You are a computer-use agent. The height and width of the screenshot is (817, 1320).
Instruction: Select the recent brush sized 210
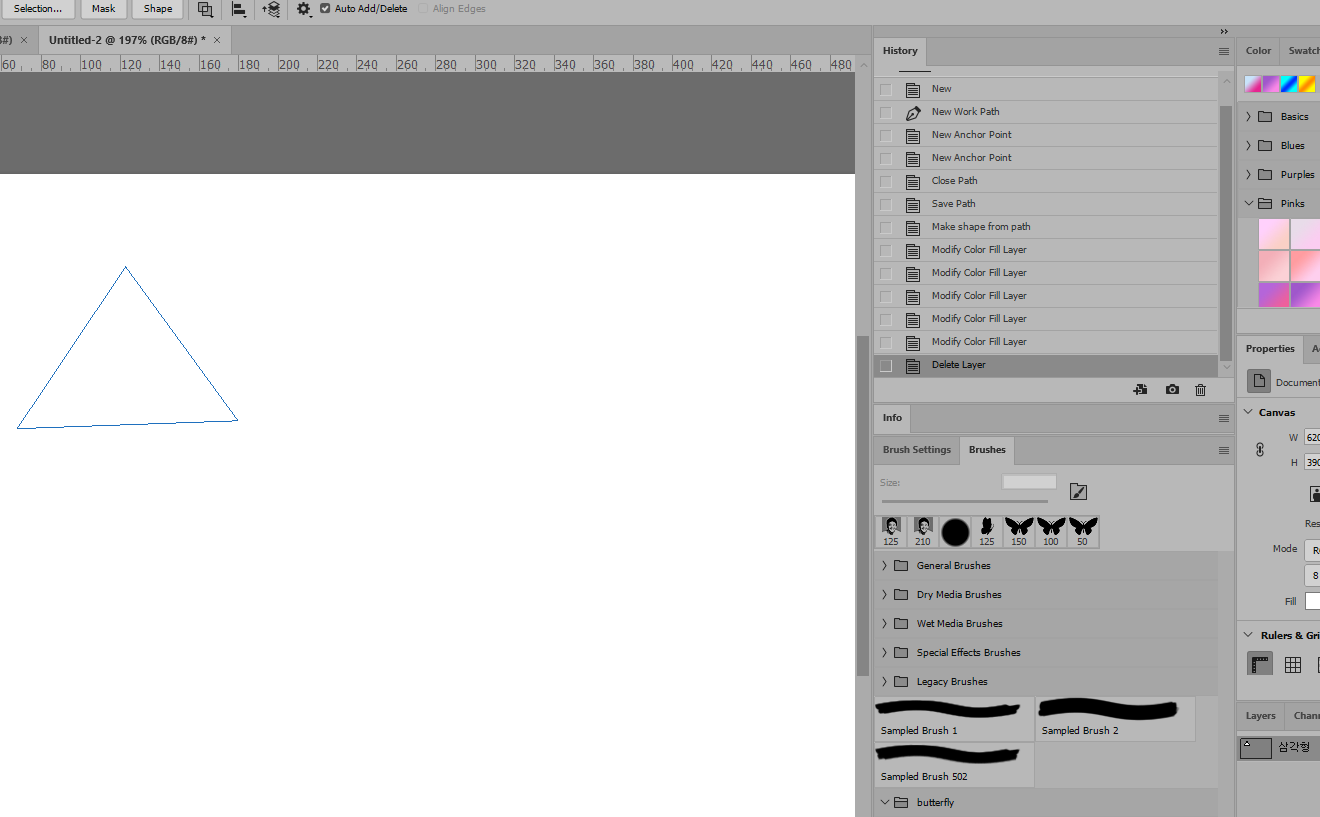[923, 532]
